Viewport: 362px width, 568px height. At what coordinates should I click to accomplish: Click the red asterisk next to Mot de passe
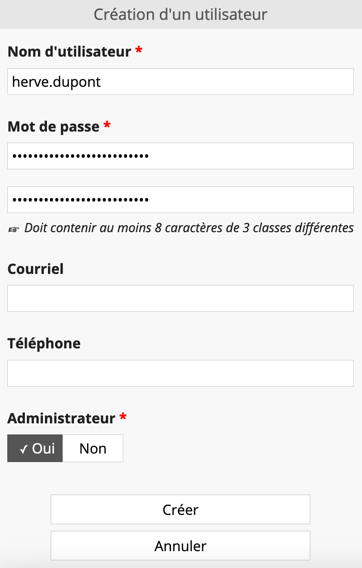pos(107,125)
